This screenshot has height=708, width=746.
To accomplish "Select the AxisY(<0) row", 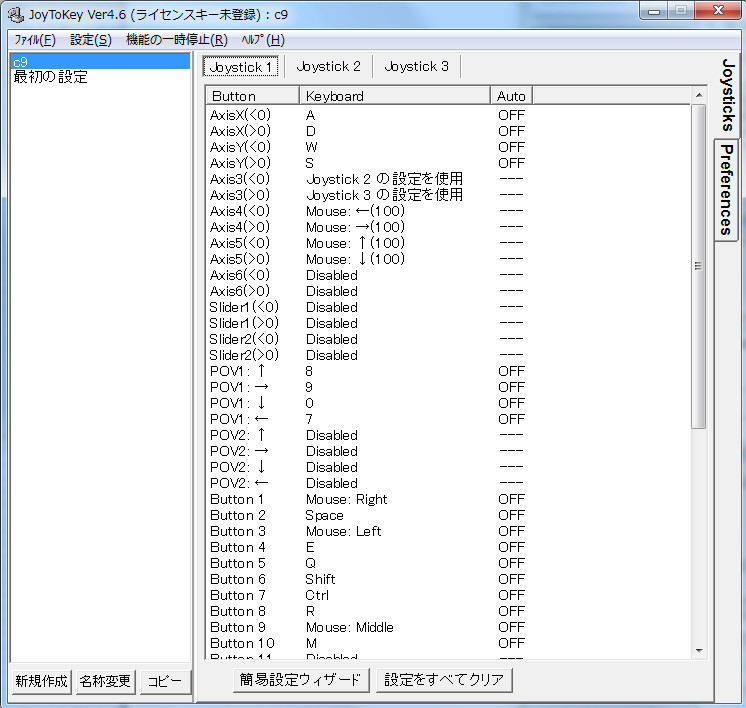I will (449, 147).
